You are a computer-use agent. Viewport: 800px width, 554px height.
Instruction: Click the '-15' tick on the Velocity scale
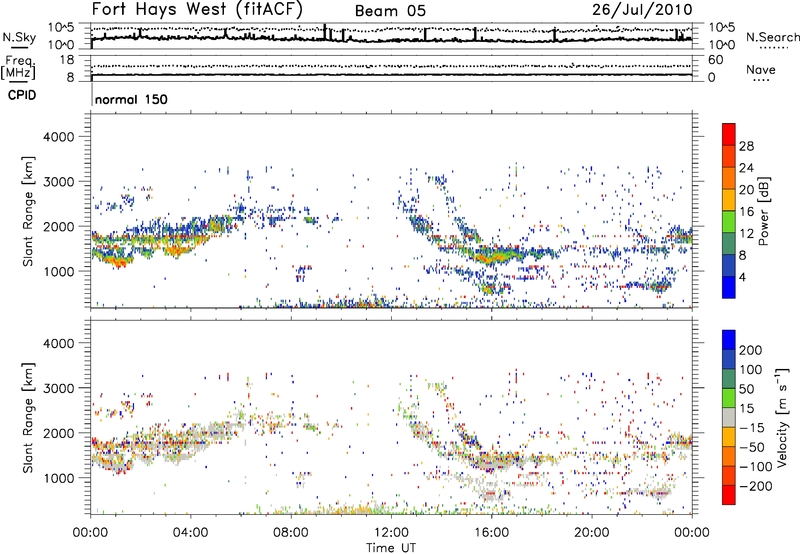pos(752,428)
